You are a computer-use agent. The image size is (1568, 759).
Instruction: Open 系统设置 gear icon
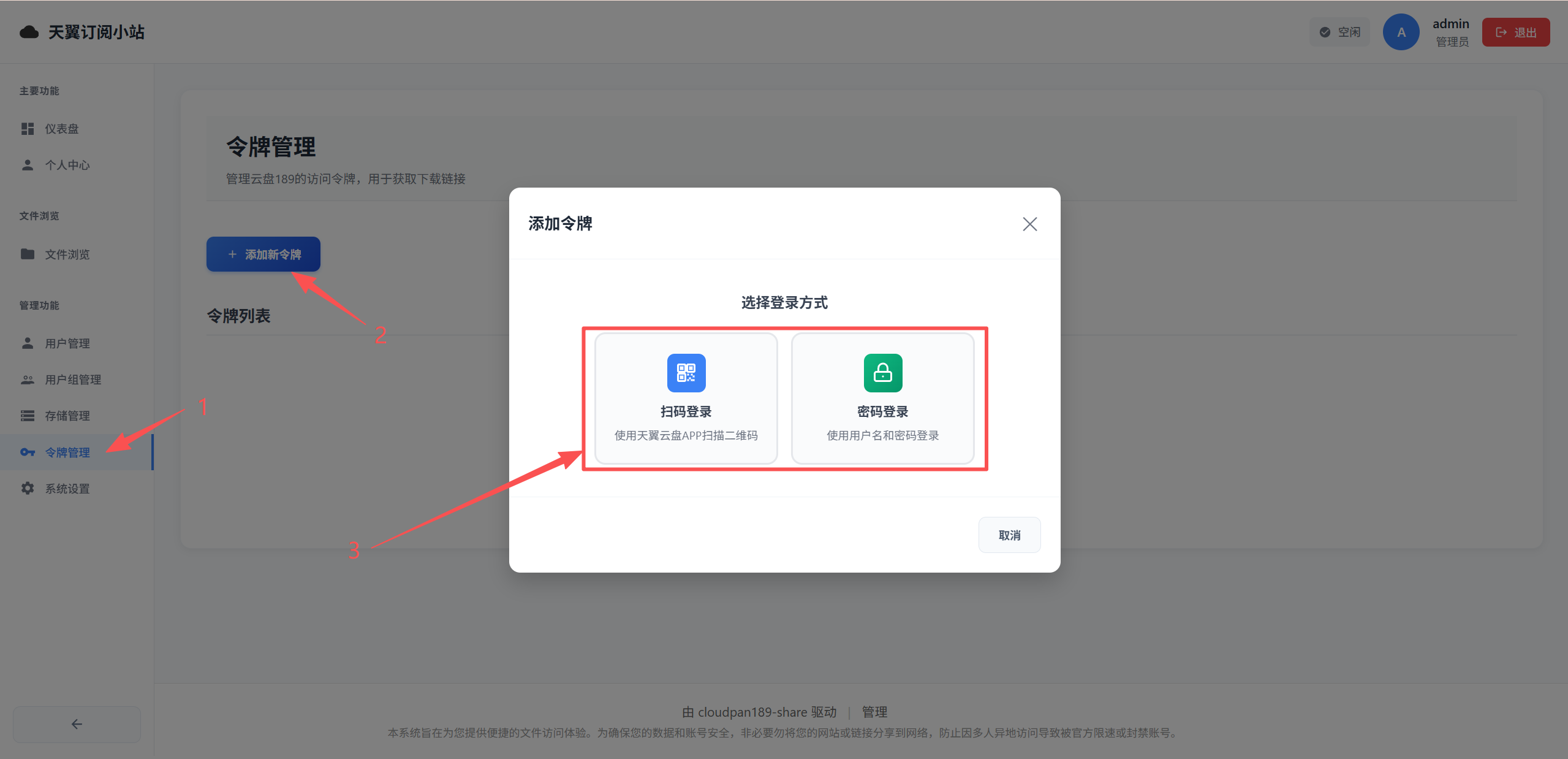pyautogui.click(x=28, y=489)
